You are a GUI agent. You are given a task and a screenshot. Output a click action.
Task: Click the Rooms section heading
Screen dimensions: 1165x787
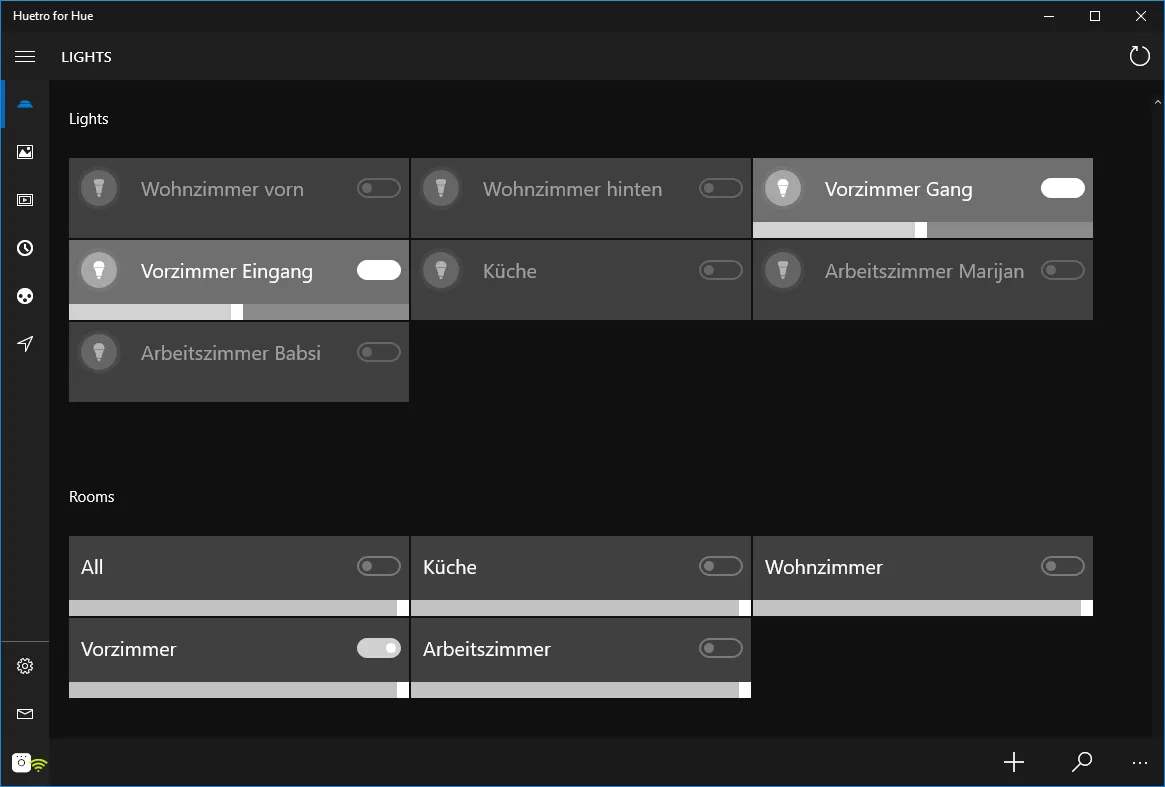tap(91, 496)
